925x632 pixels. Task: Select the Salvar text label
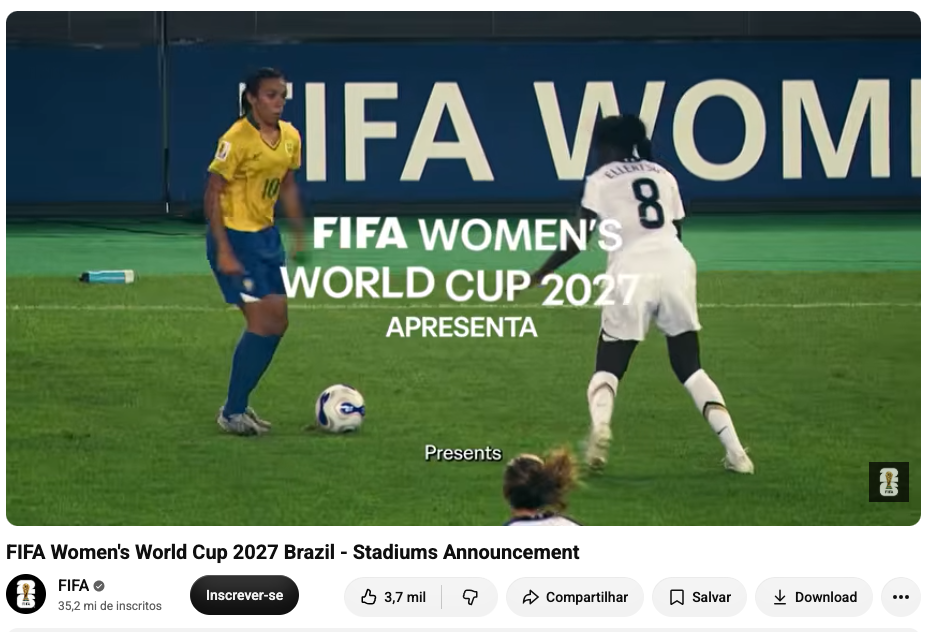(711, 597)
